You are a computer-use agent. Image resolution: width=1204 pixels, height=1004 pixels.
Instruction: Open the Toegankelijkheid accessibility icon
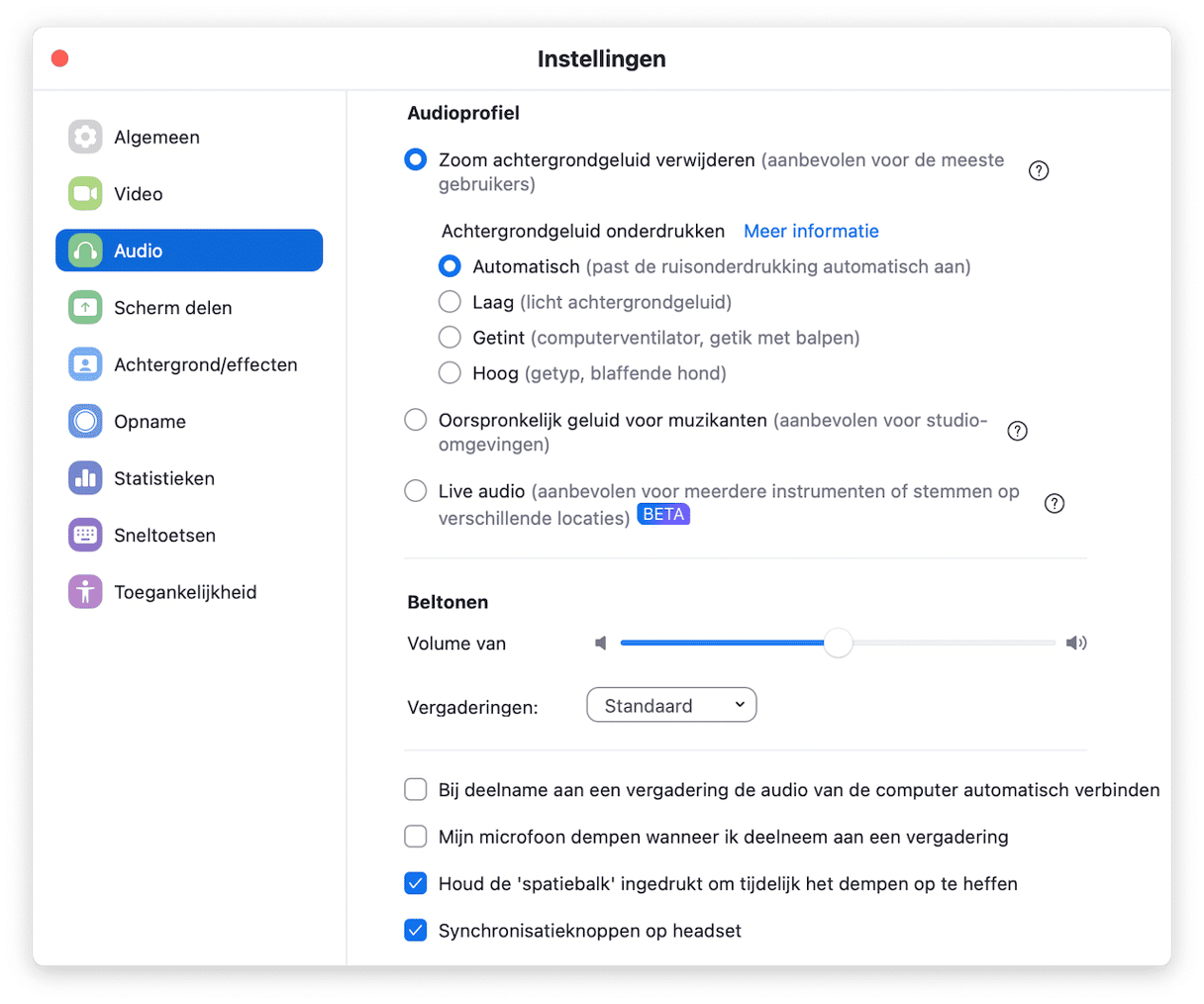pyautogui.click(x=85, y=592)
